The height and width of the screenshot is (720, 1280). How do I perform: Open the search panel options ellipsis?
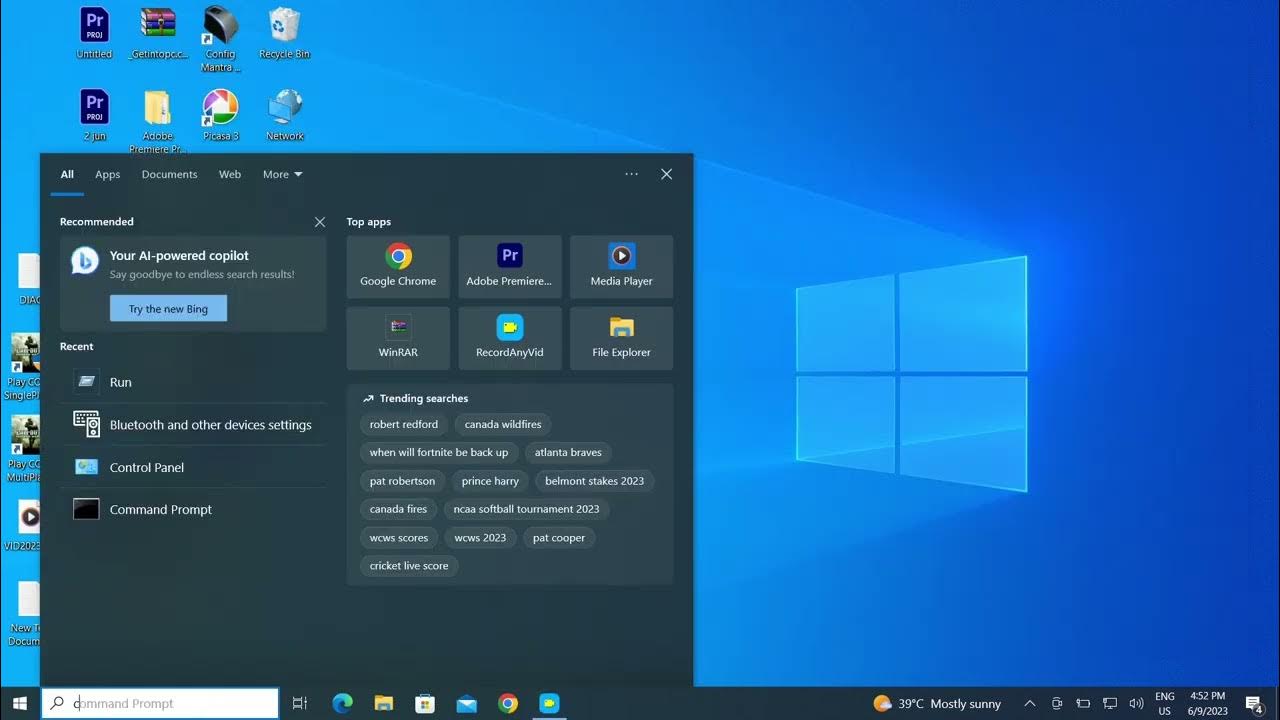(x=631, y=174)
